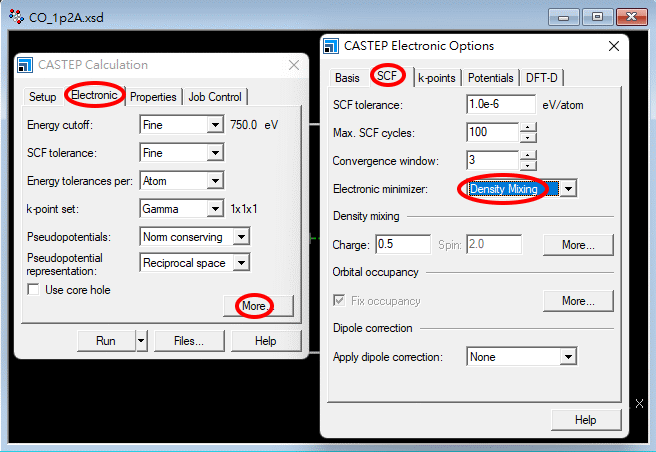Open the Run button dropdown arrow
The height and width of the screenshot is (452, 656).
click(141, 341)
